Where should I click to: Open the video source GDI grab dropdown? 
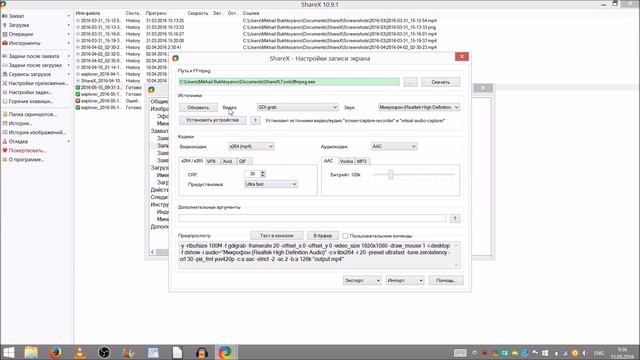point(297,107)
